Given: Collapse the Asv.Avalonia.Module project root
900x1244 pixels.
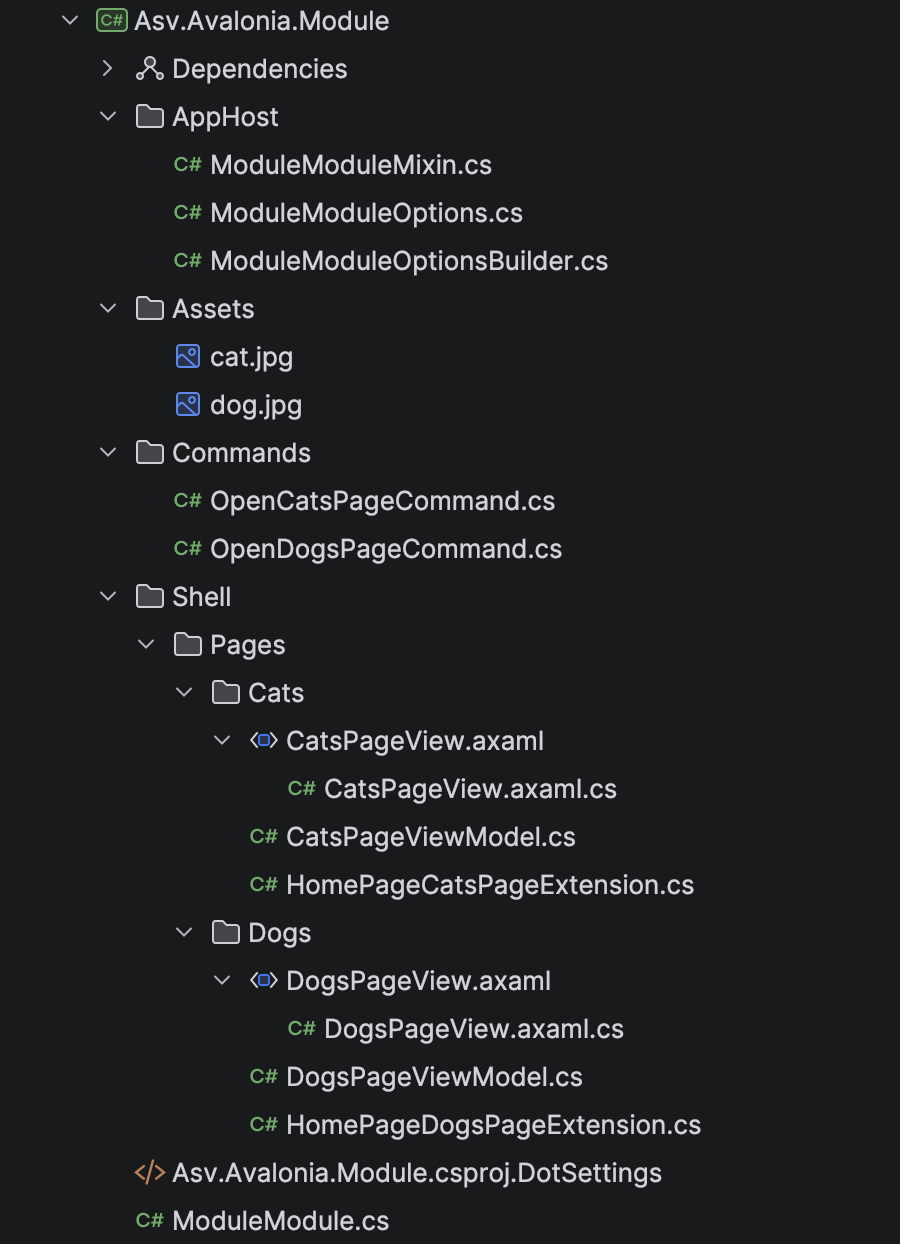Looking at the screenshot, I should point(69,21).
